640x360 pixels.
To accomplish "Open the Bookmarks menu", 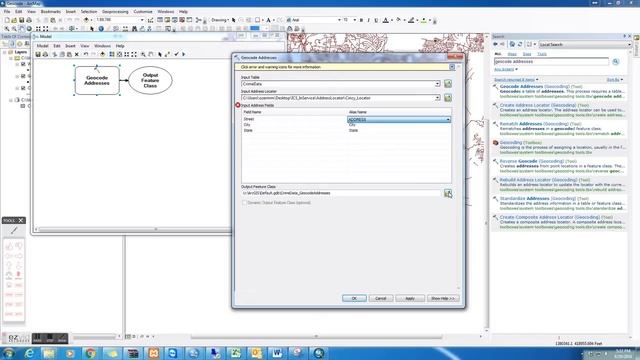I will [x=51, y=12].
